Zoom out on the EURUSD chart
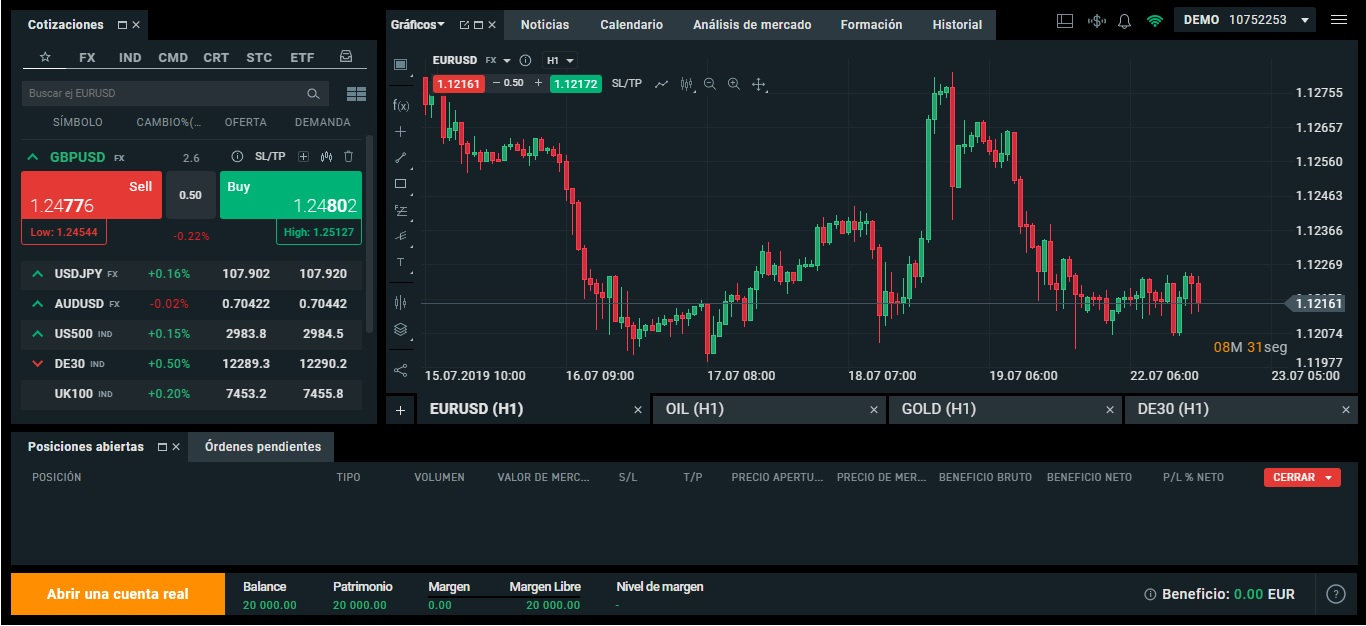 (710, 85)
